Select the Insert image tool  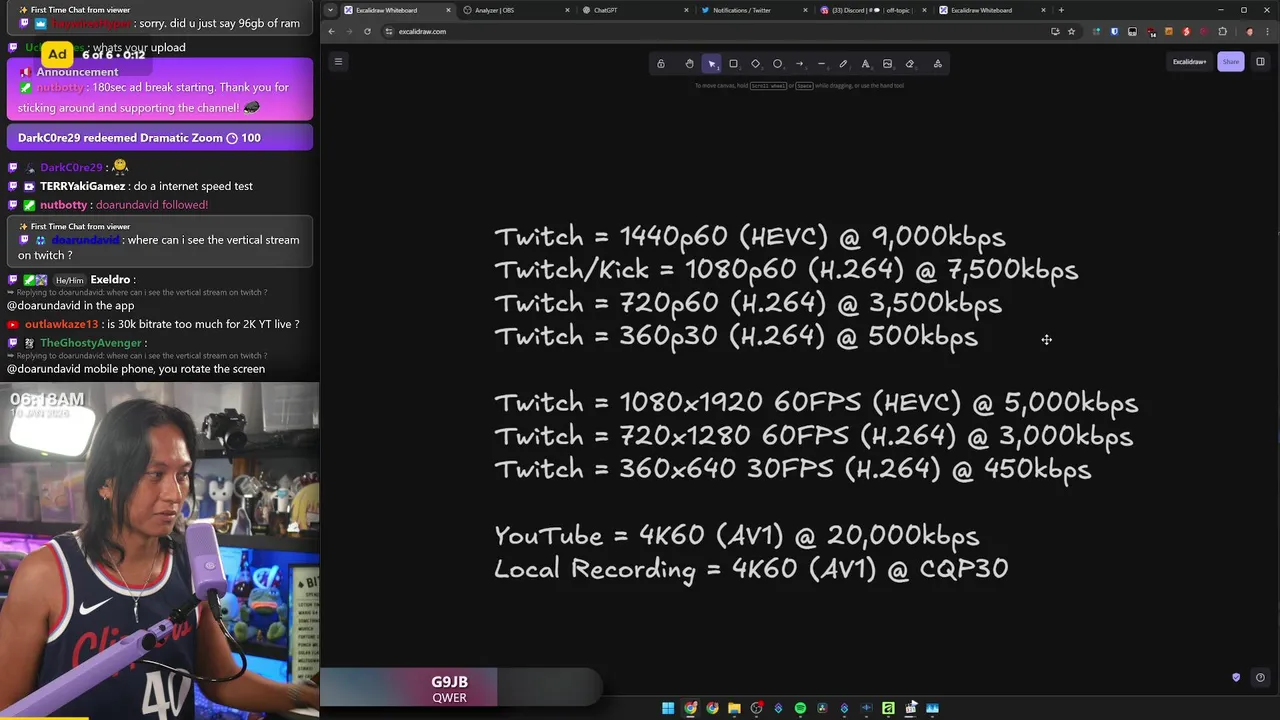887,63
